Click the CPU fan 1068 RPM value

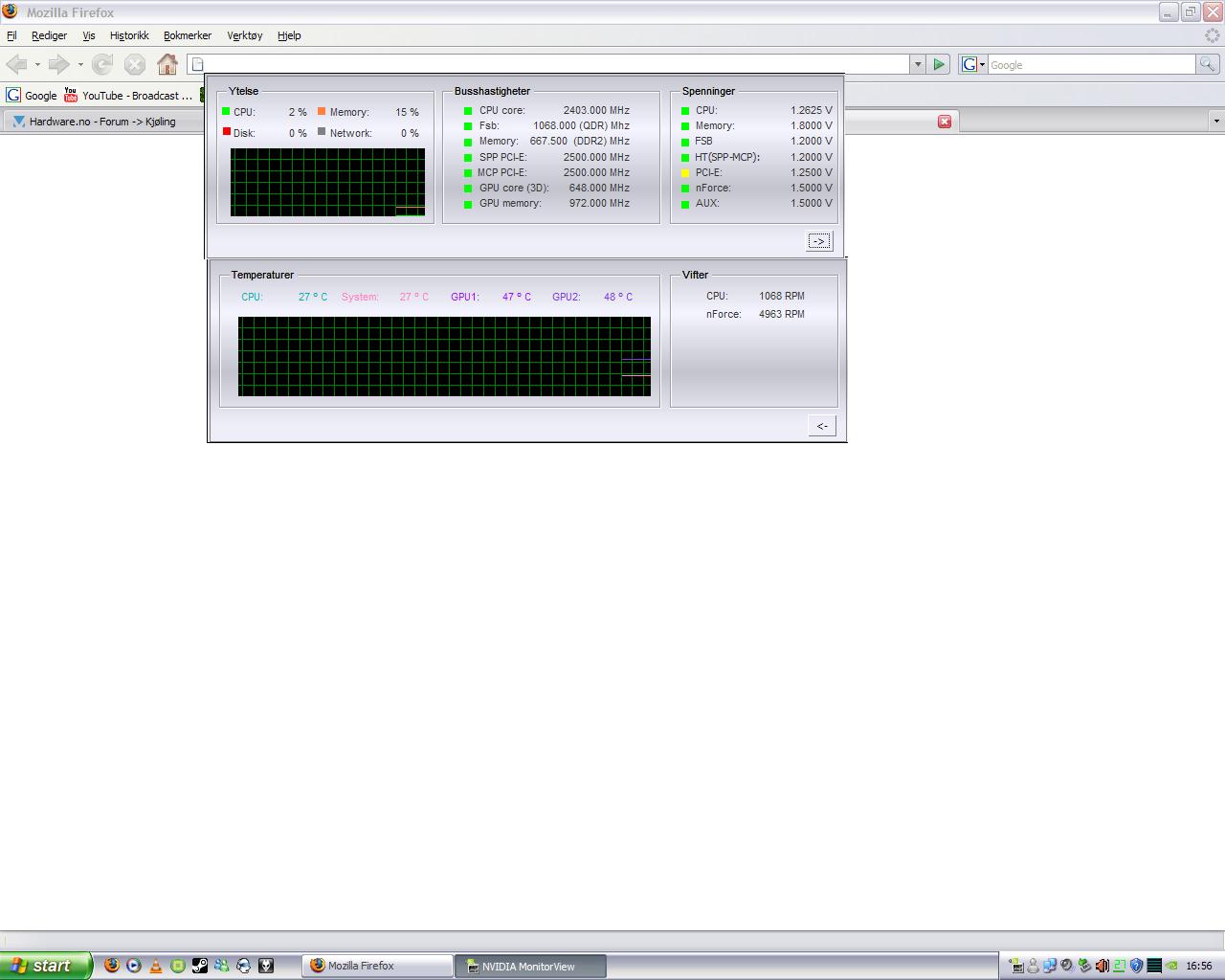click(x=782, y=296)
